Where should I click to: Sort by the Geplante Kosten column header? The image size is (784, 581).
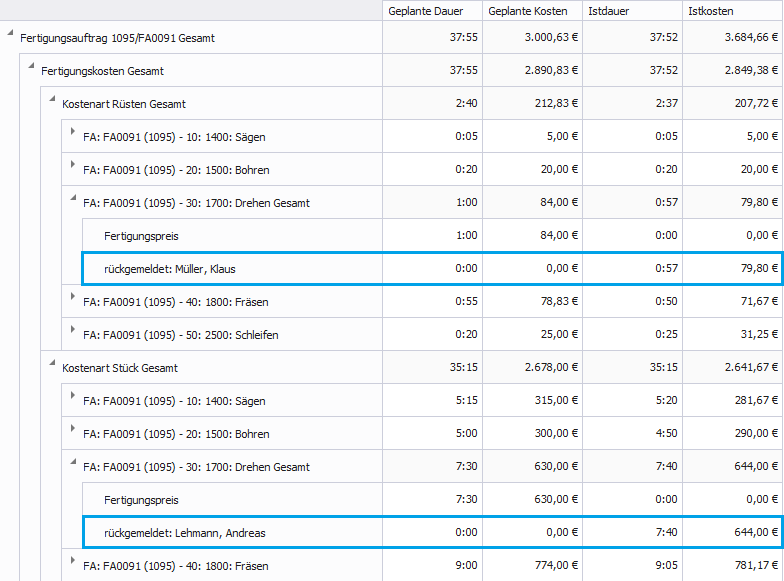pos(528,11)
